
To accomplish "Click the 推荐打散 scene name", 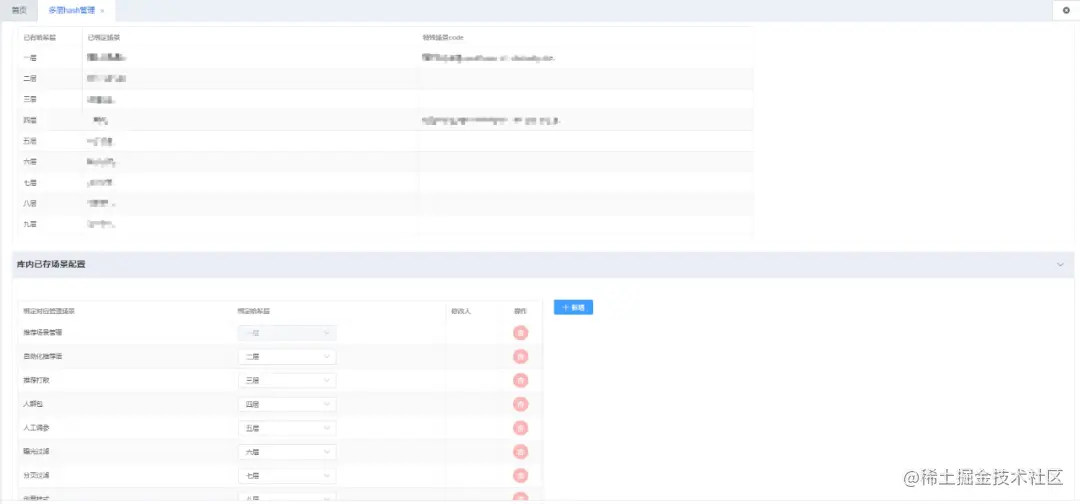I will [36, 380].
